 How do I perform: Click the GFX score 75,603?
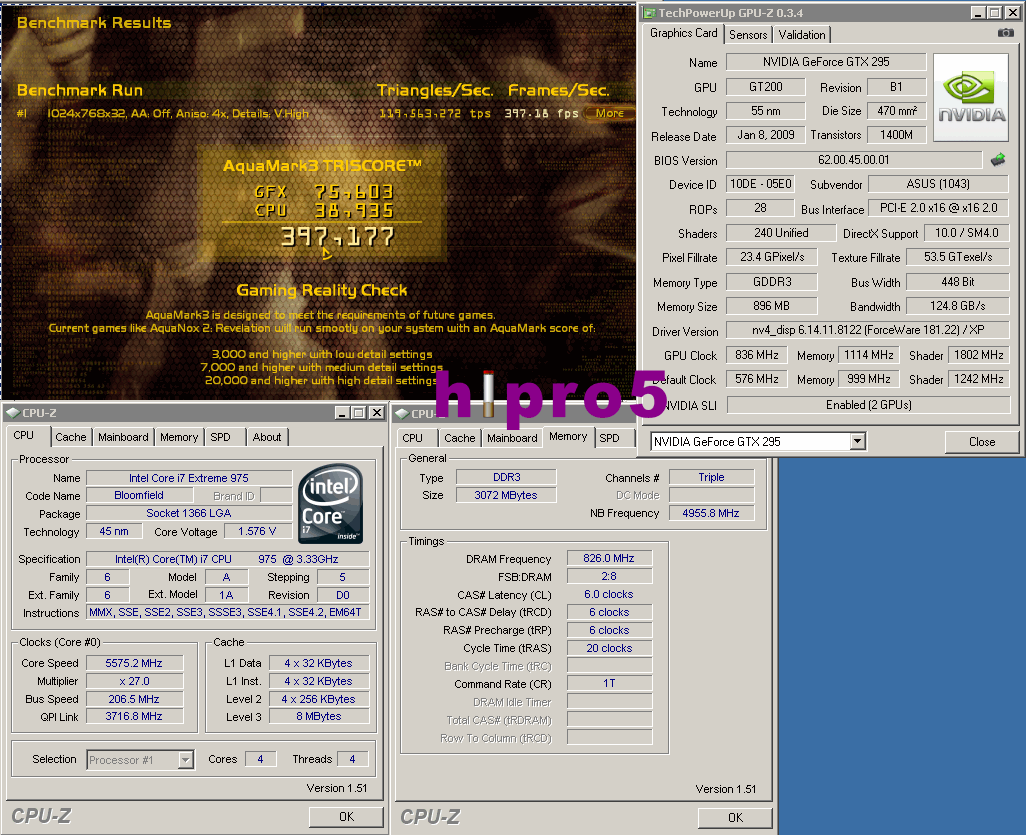[353, 192]
